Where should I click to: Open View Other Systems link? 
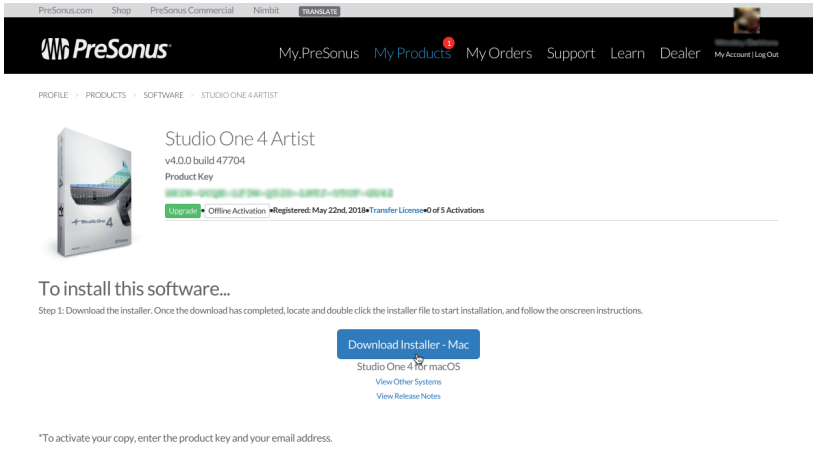click(408, 381)
